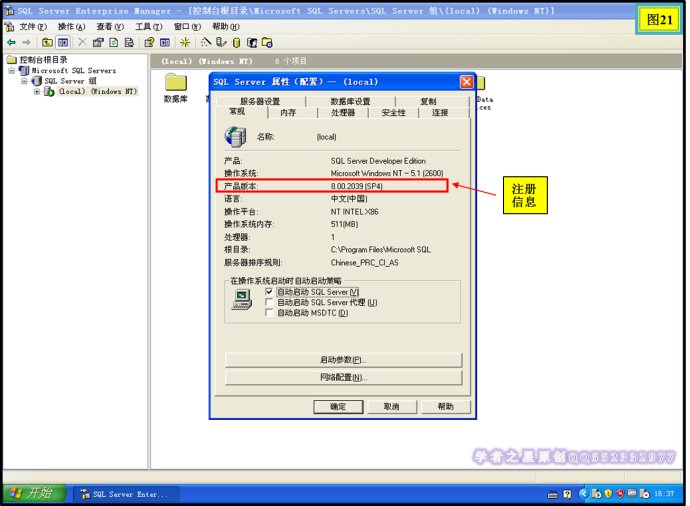Screen dimensions: 690x506
Task: Click the 网络配置(N)... button
Action: coord(343,378)
